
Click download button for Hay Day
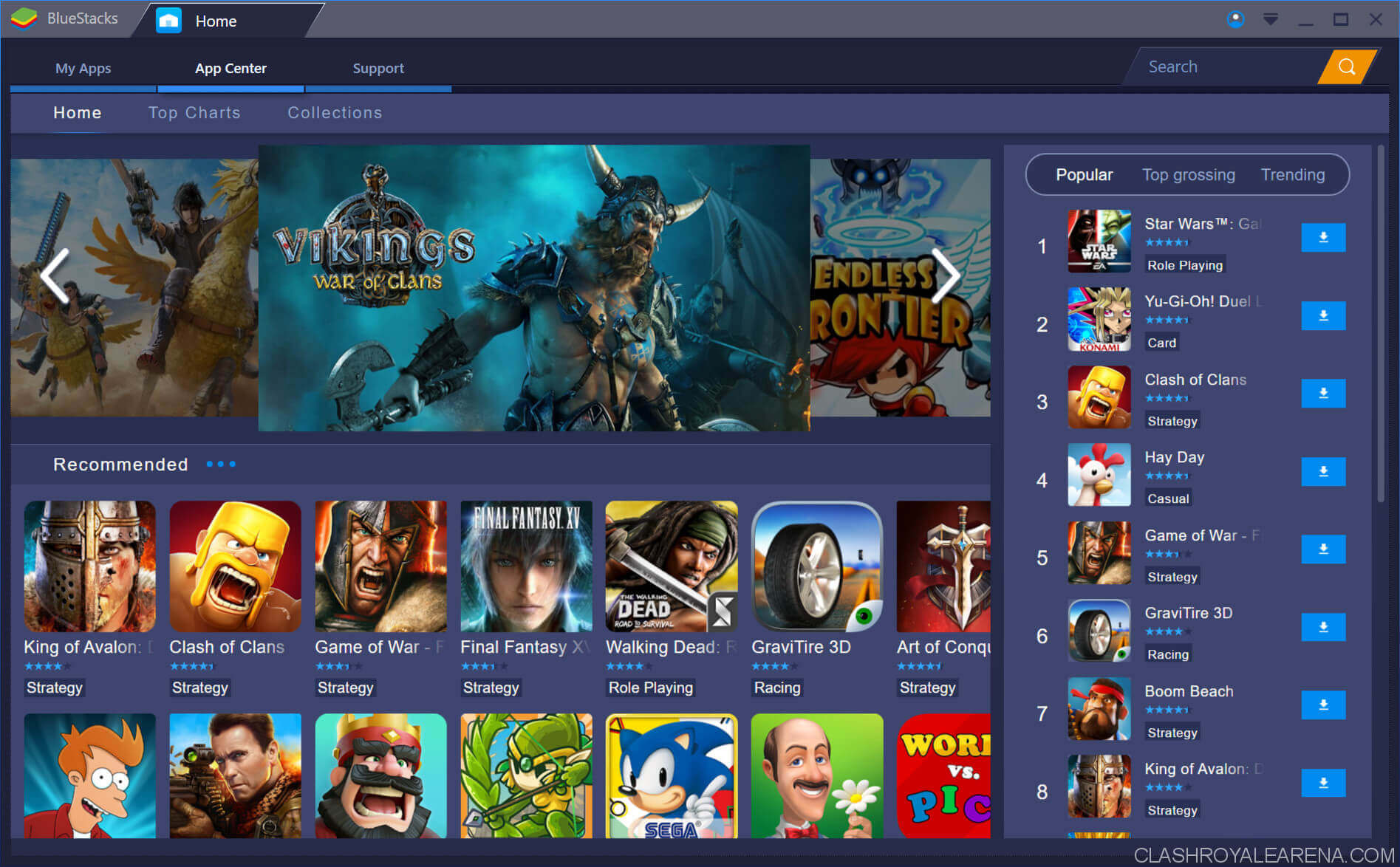[x=1322, y=472]
